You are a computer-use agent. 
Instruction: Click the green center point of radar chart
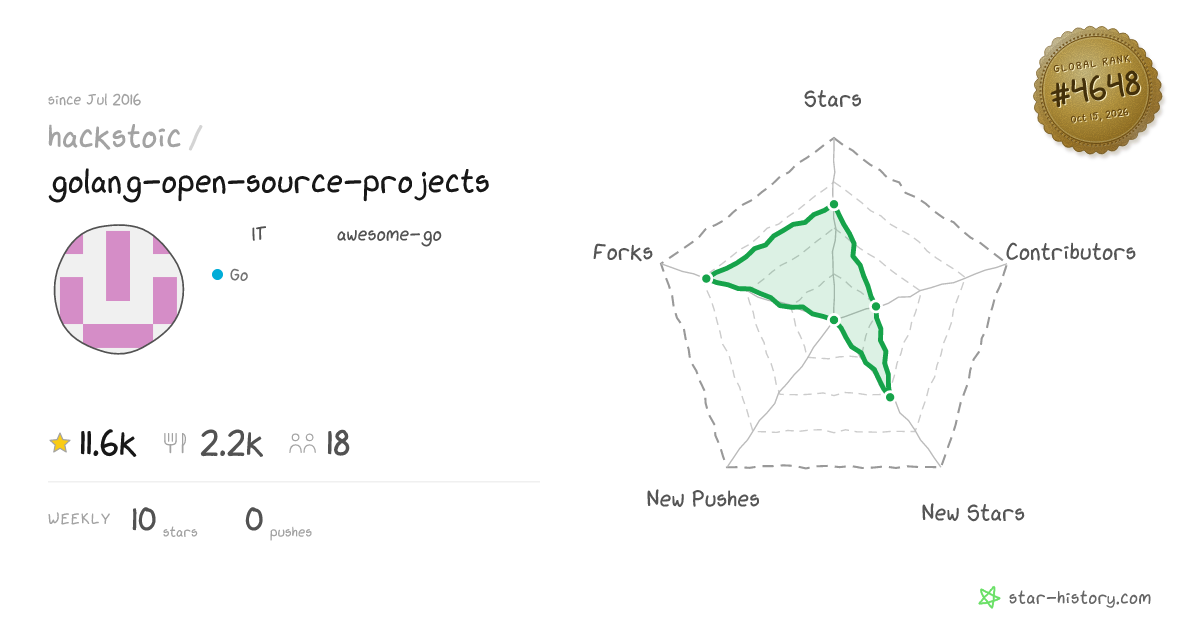(x=834, y=320)
